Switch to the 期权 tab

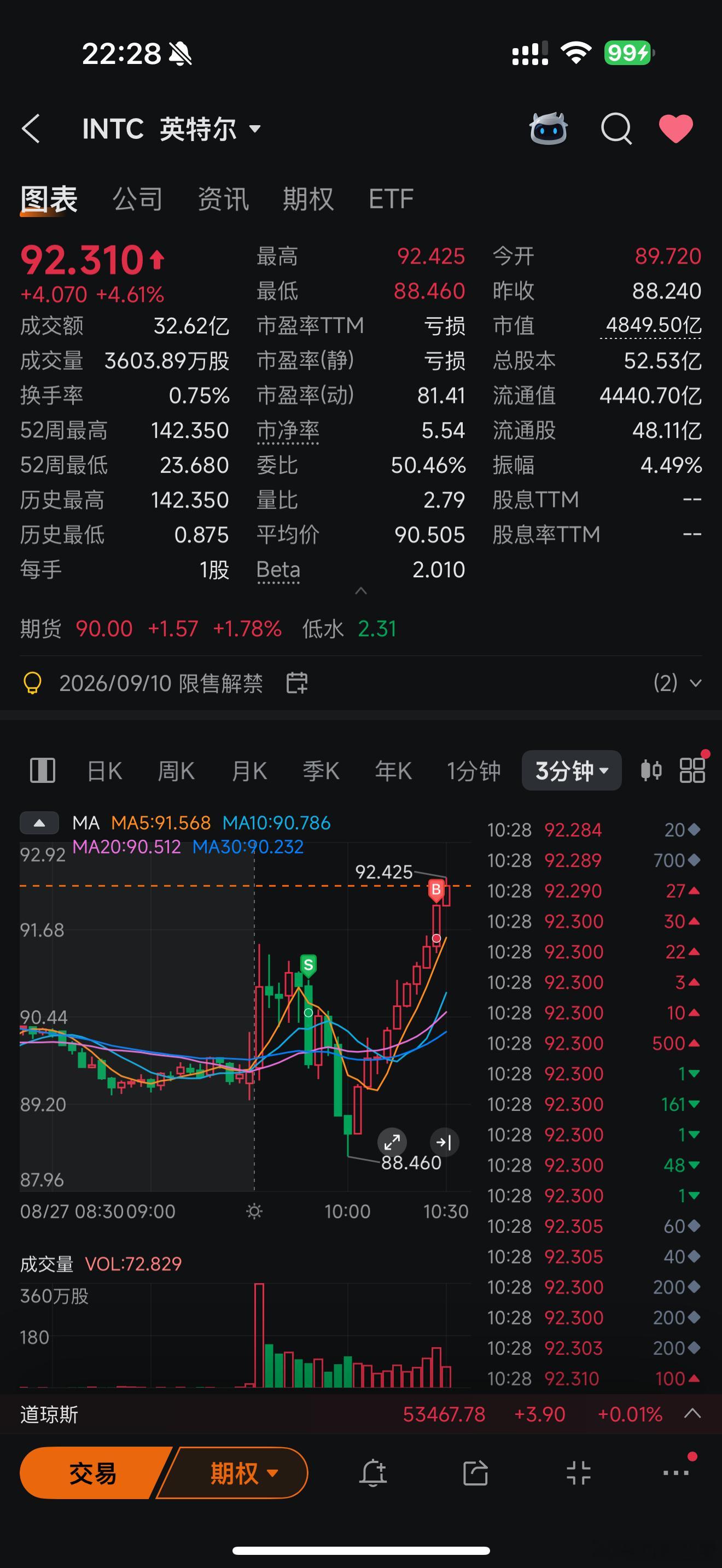[308, 199]
